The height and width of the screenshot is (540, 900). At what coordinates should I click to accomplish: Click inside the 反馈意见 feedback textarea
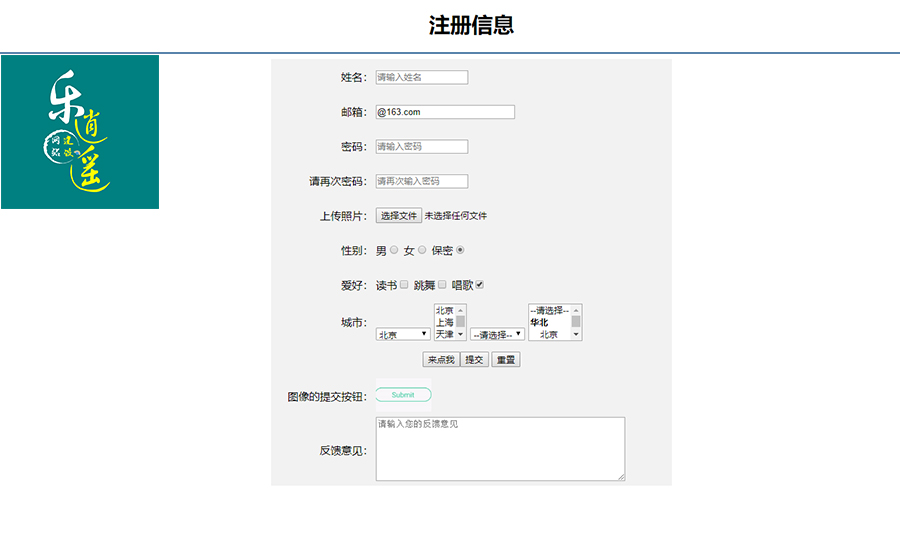(501, 449)
